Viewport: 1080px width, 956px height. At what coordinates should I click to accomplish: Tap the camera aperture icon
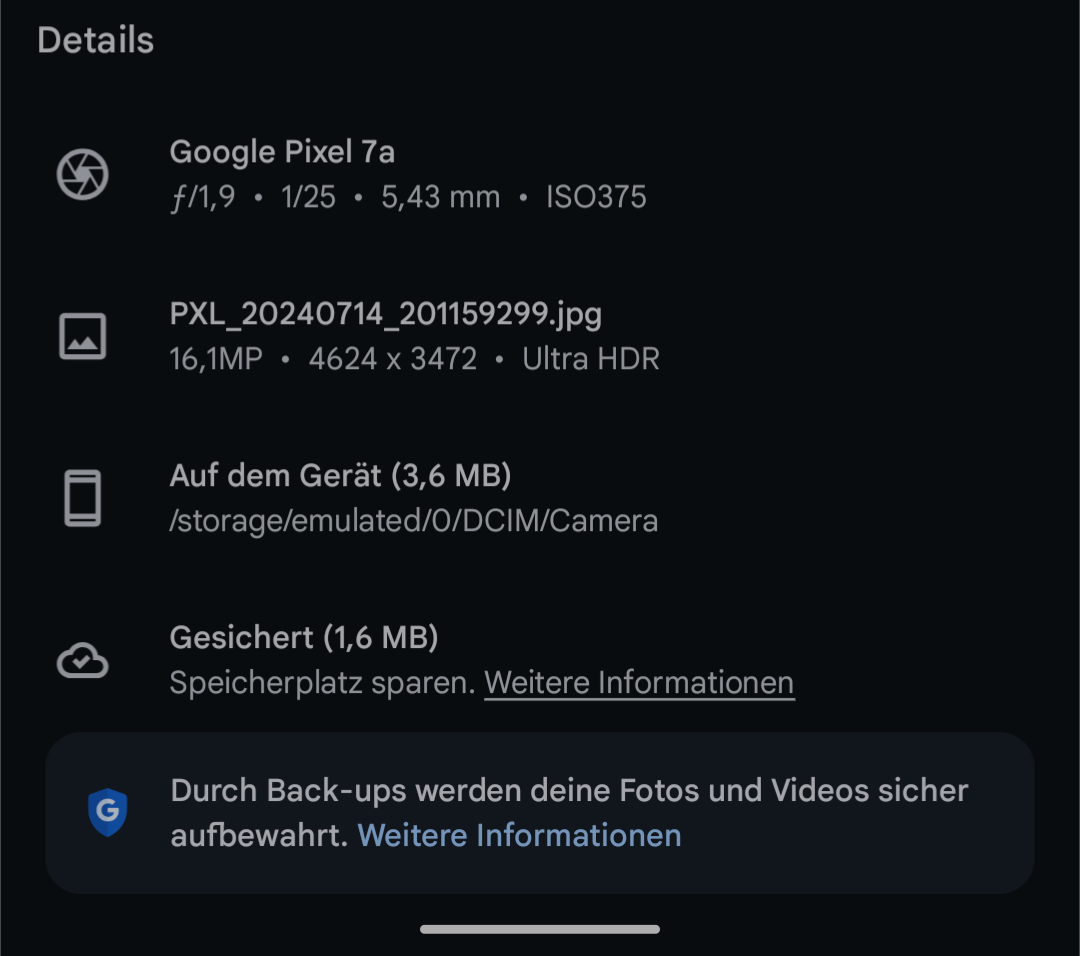pyautogui.click(x=82, y=175)
